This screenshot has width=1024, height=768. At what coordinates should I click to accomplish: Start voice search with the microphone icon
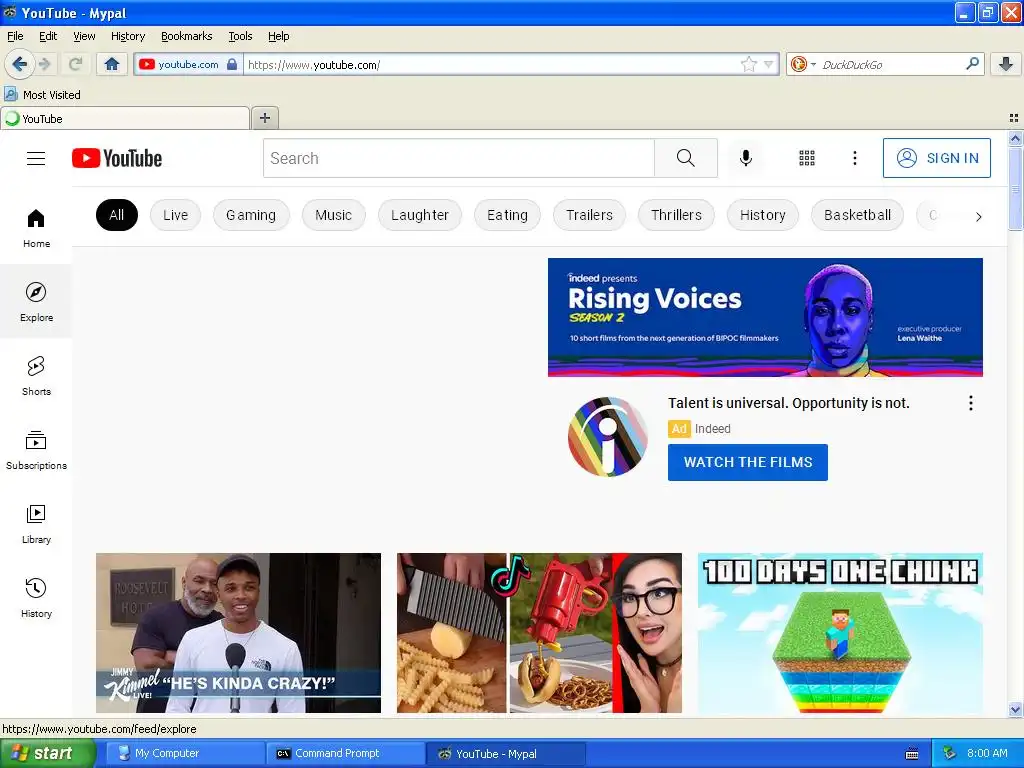746,158
